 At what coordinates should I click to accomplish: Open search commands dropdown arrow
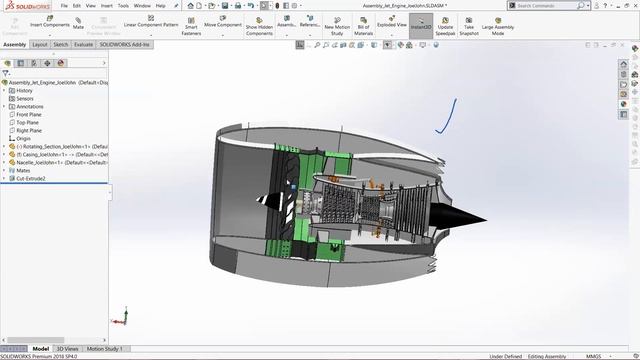[x=588, y=6]
